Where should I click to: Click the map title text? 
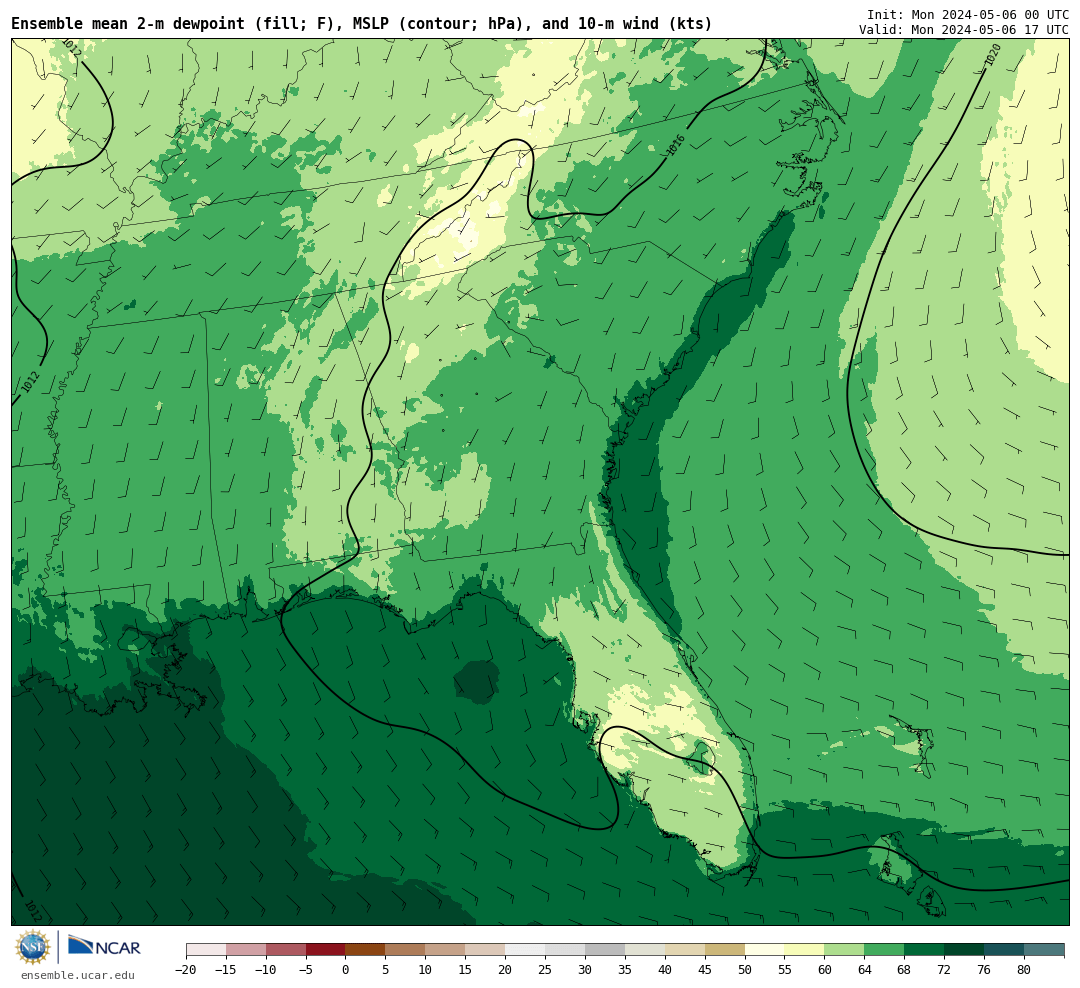point(362,24)
